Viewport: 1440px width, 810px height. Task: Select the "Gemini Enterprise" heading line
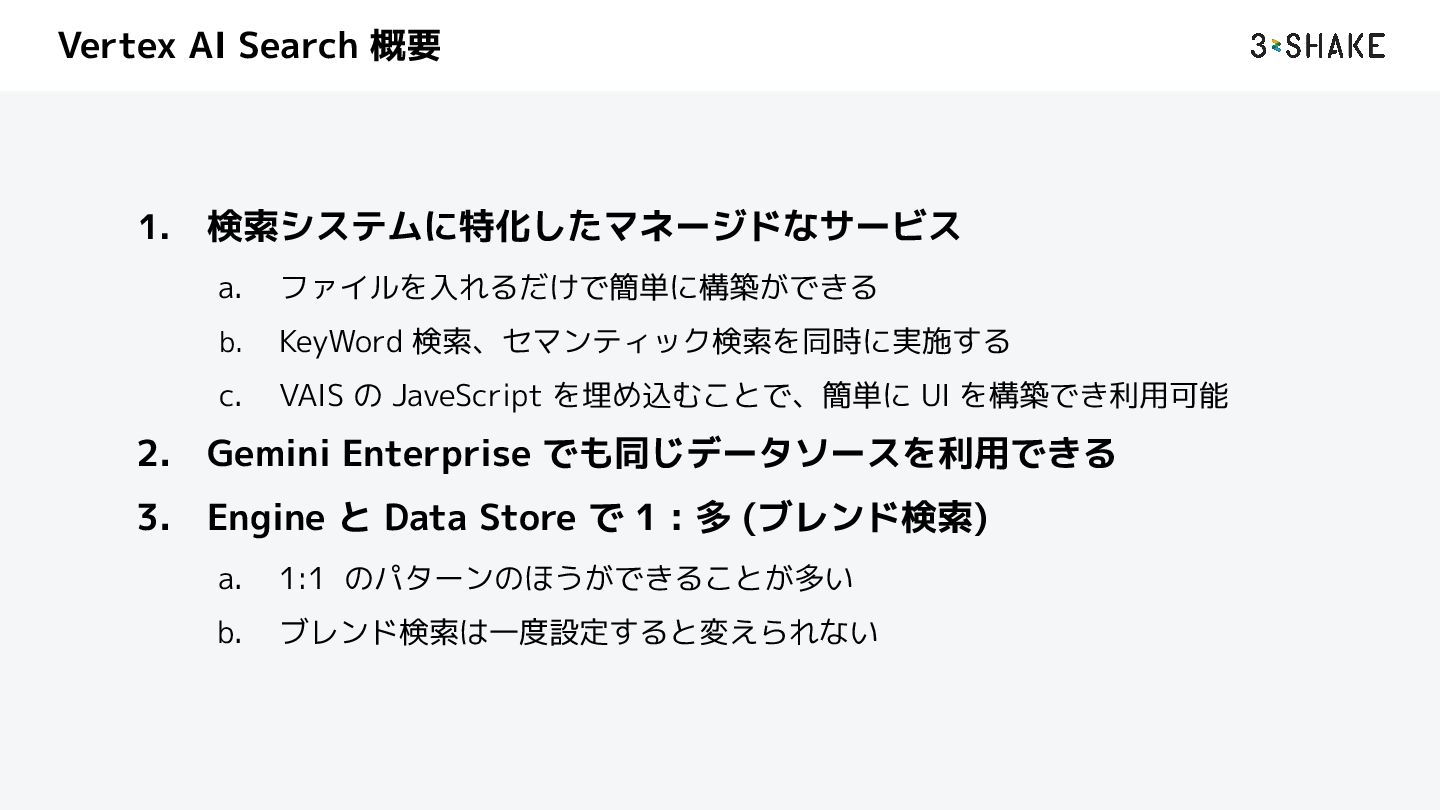point(660,453)
